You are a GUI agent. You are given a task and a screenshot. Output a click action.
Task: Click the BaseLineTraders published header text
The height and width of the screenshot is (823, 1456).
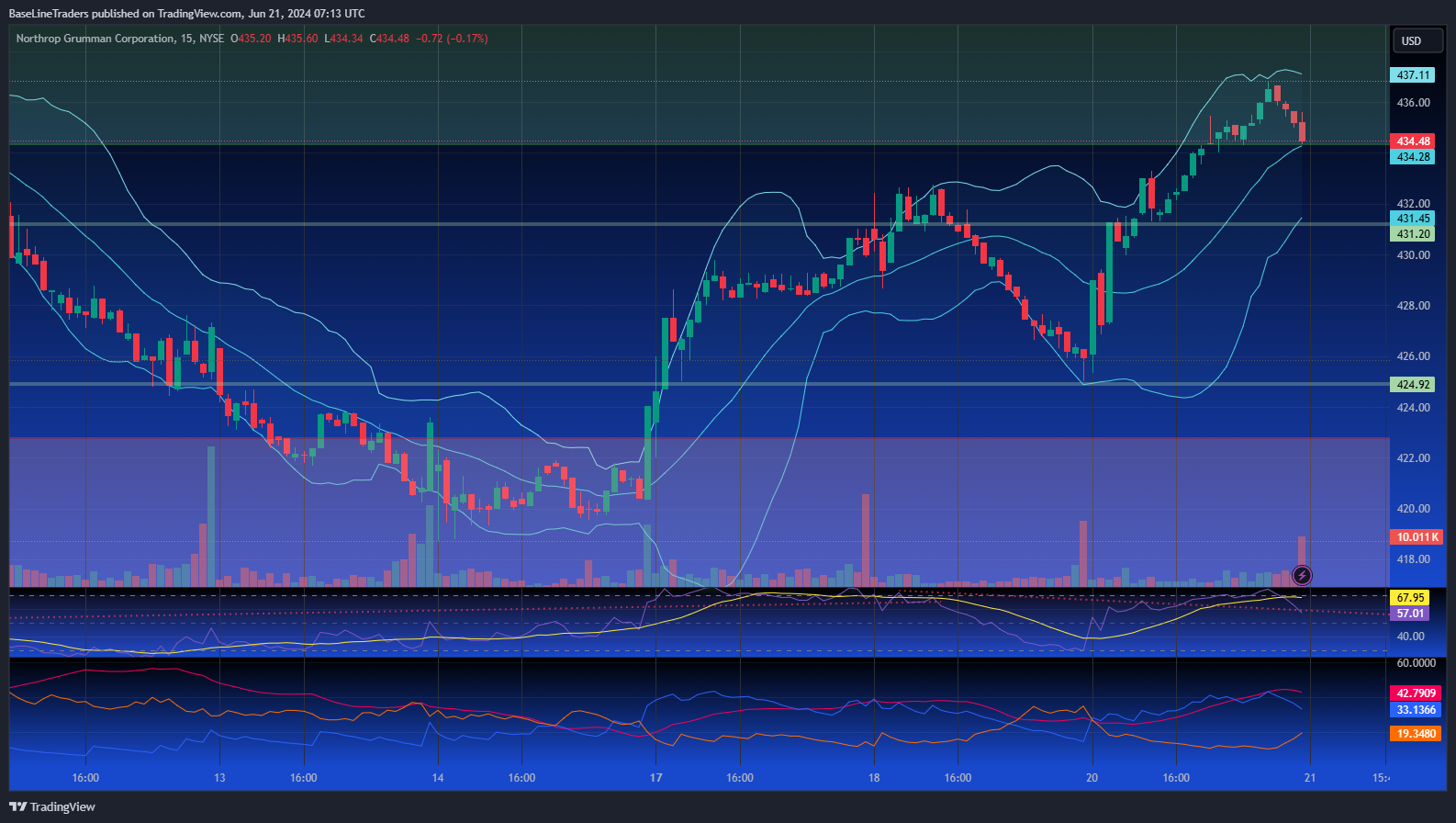pos(186,14)
